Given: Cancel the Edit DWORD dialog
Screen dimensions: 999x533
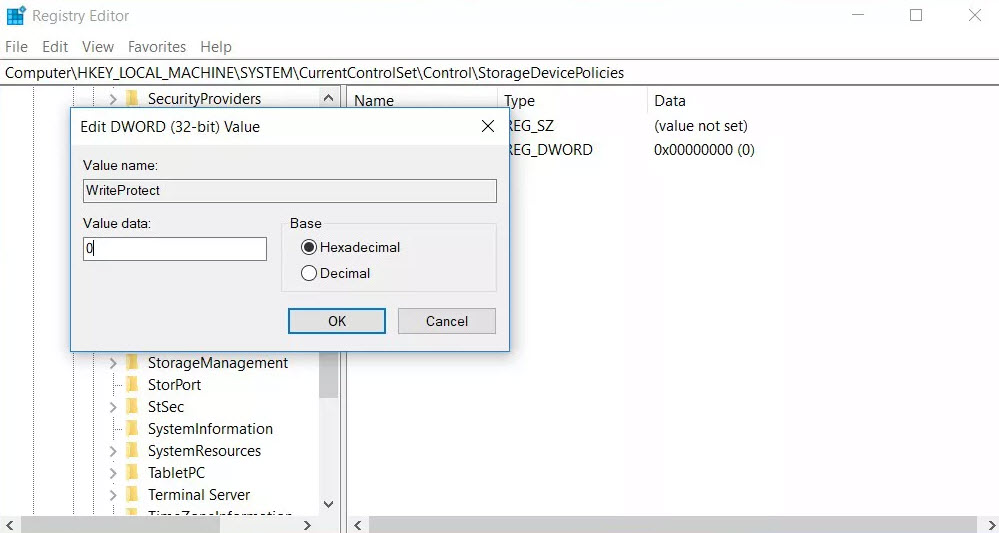Looking at the screenshot, I should pyautogui.click(x=447, y=321).
